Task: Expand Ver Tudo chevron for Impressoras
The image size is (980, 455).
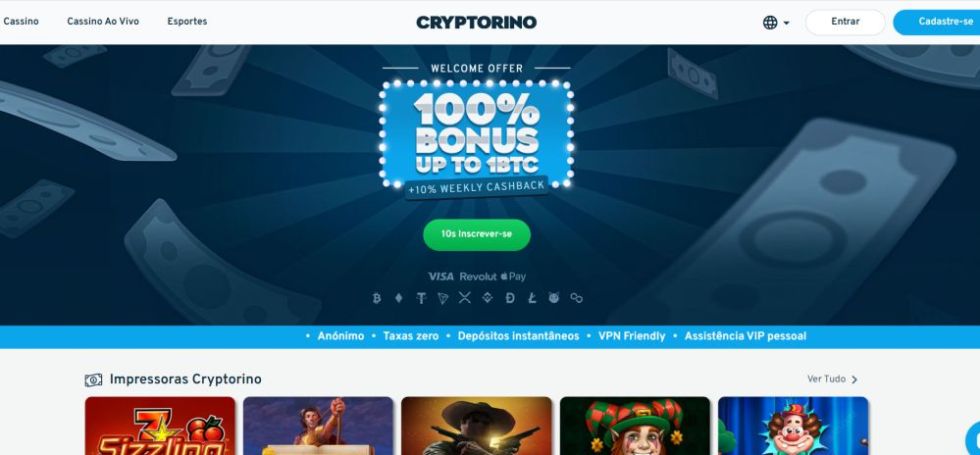Action: coord(854,379)
